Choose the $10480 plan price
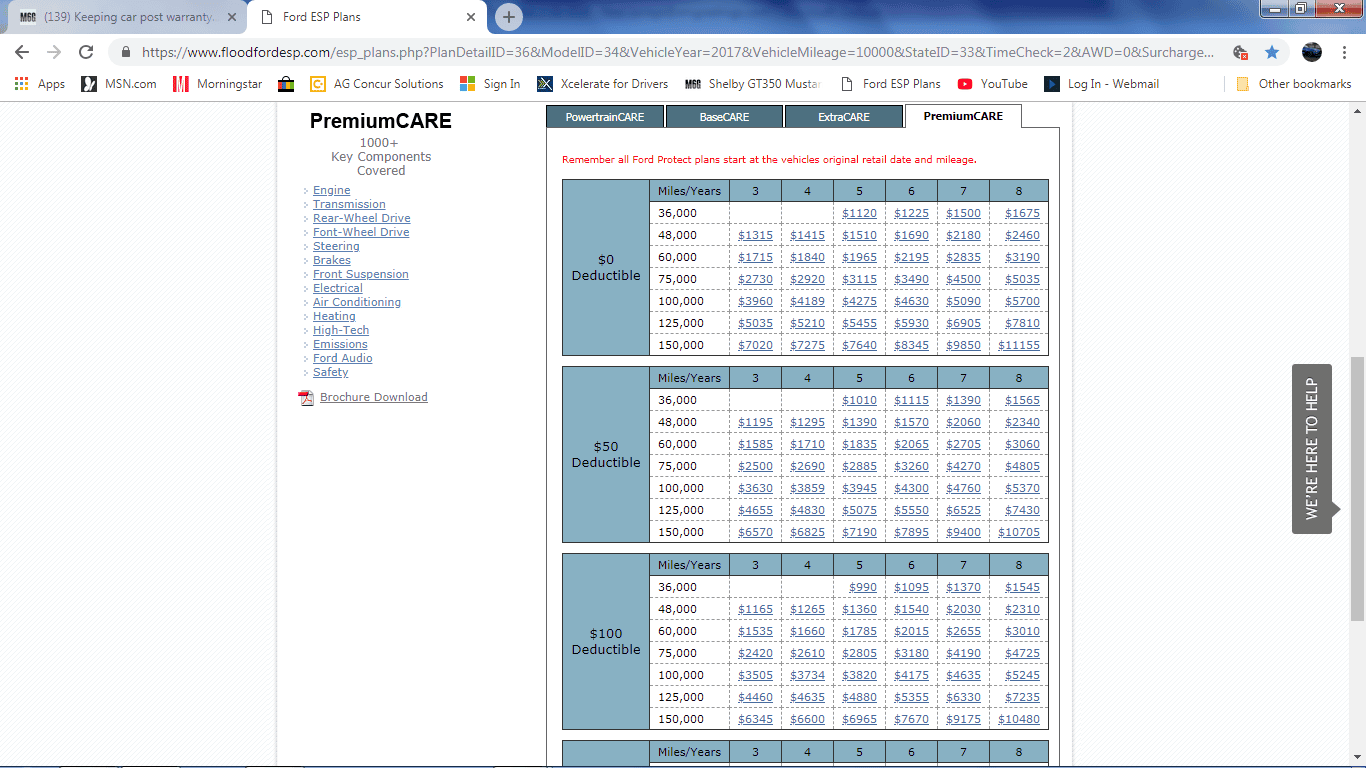Image resolution: width=1366 pixels, height=768 pixels. pos(1019,719)
